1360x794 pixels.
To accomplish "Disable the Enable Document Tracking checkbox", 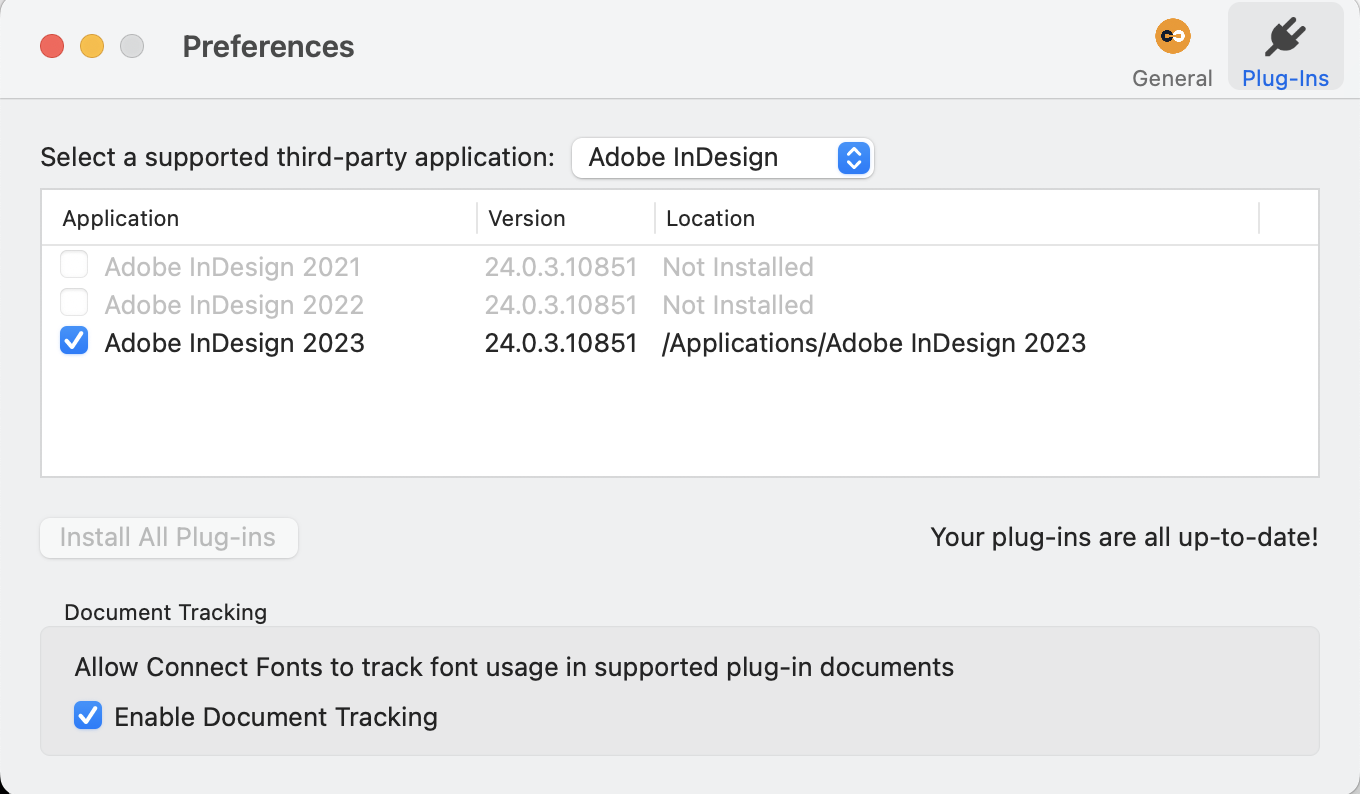I will click(x=88, y=715).
